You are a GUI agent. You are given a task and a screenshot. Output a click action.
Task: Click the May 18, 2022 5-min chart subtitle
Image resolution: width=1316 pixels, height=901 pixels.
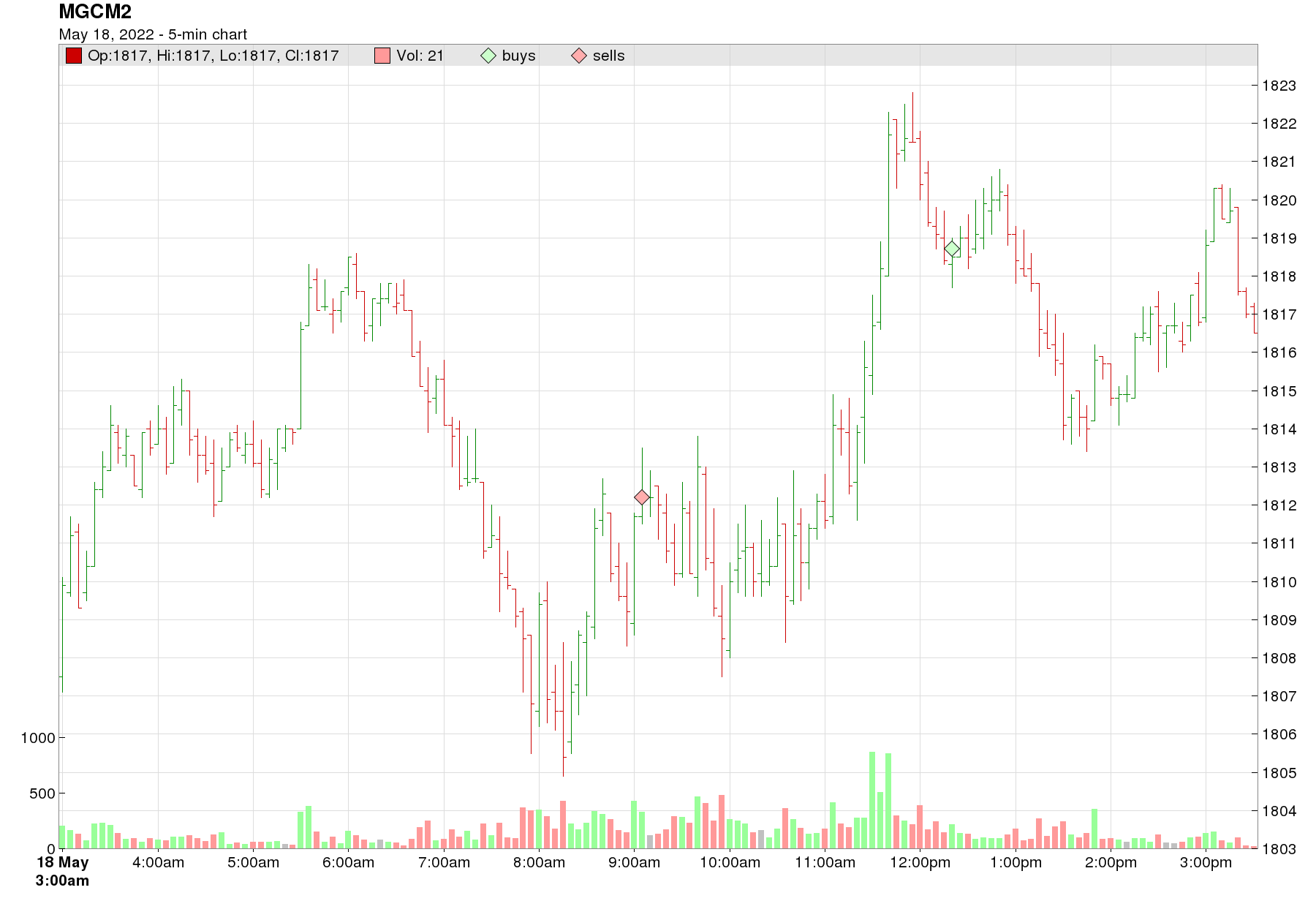tap(153, 34)
